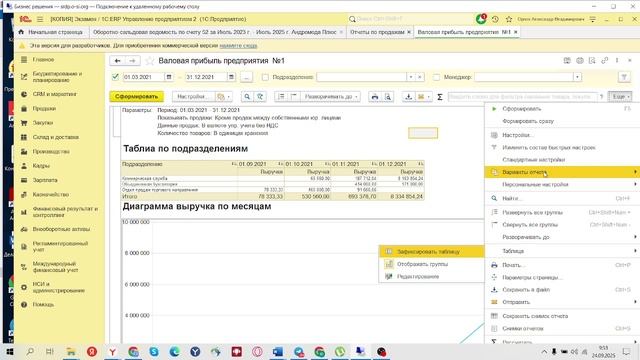The height and width of the screenshot is (360, 640).
Task: Follow the commercial version link нажмите сюда
Action: [238, 46]
